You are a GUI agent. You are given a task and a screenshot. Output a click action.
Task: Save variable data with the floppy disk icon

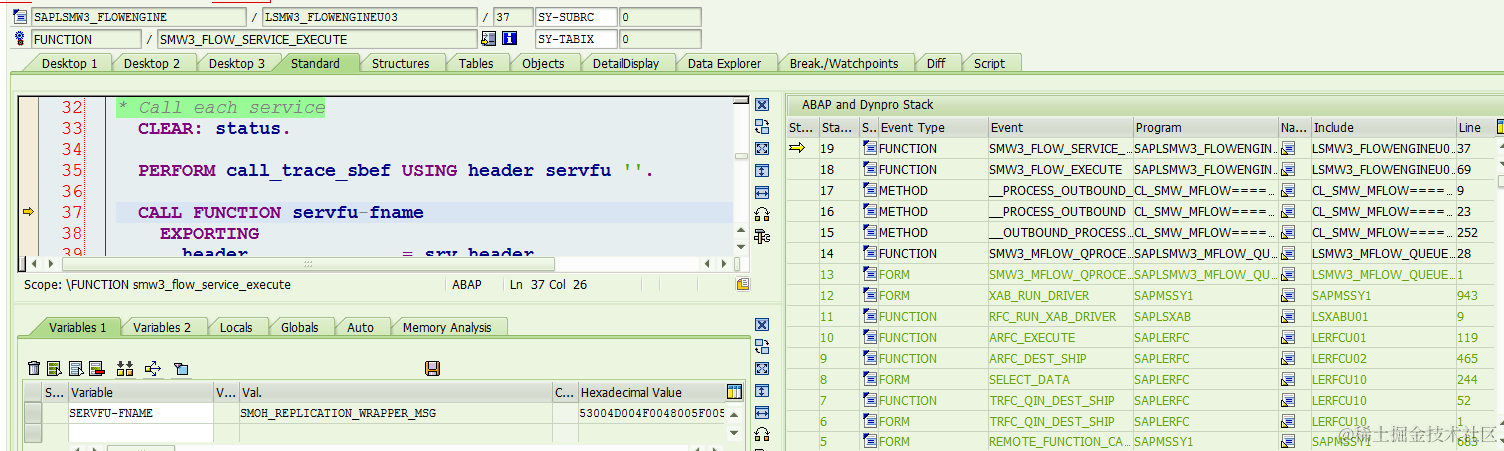[x=433, y=369]
